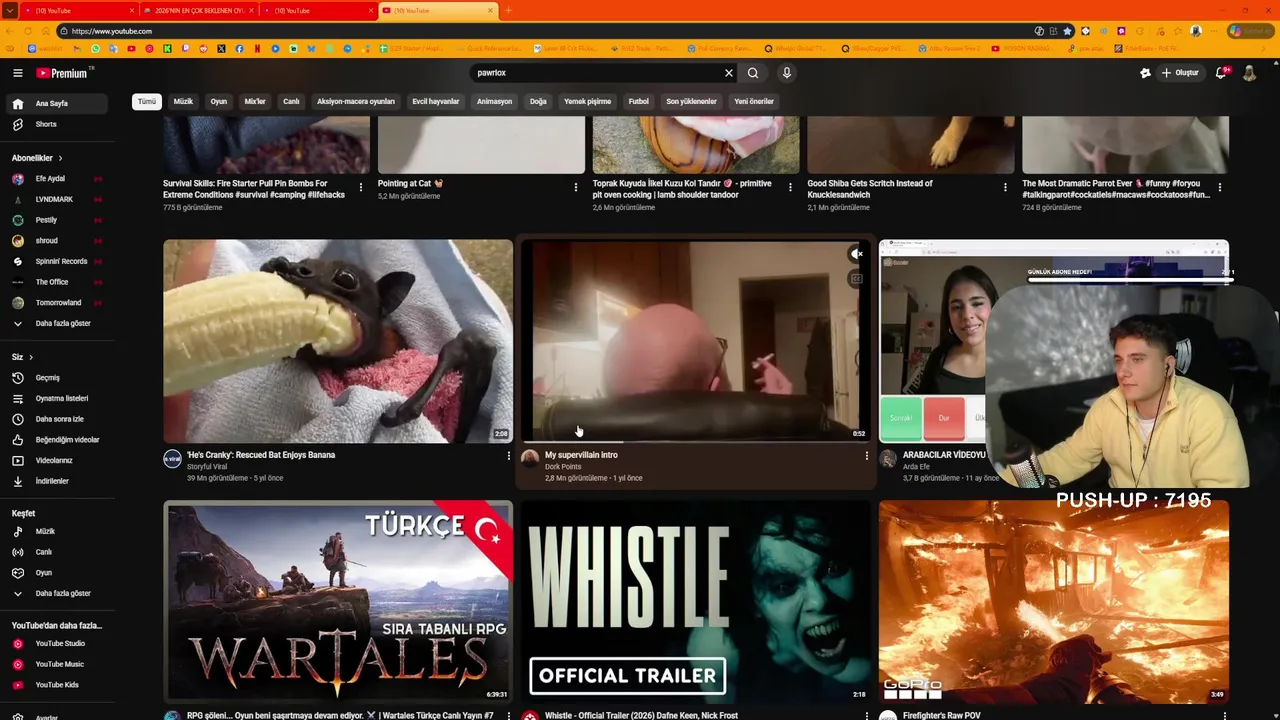The image size is (1280, 720).
Task: Open options for Most Dramatic Parrot video
Action: point(1220,187)
